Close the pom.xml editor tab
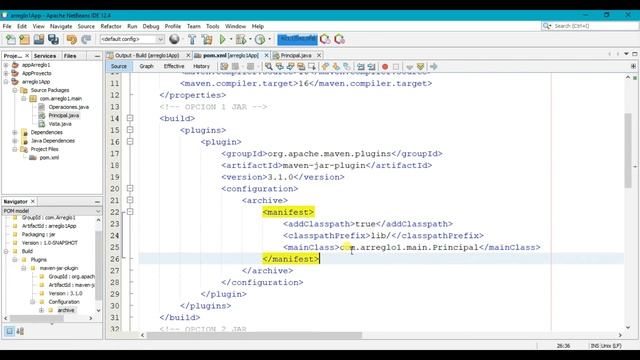The width and height of the screenshot is (640, 360). (267, 55)
